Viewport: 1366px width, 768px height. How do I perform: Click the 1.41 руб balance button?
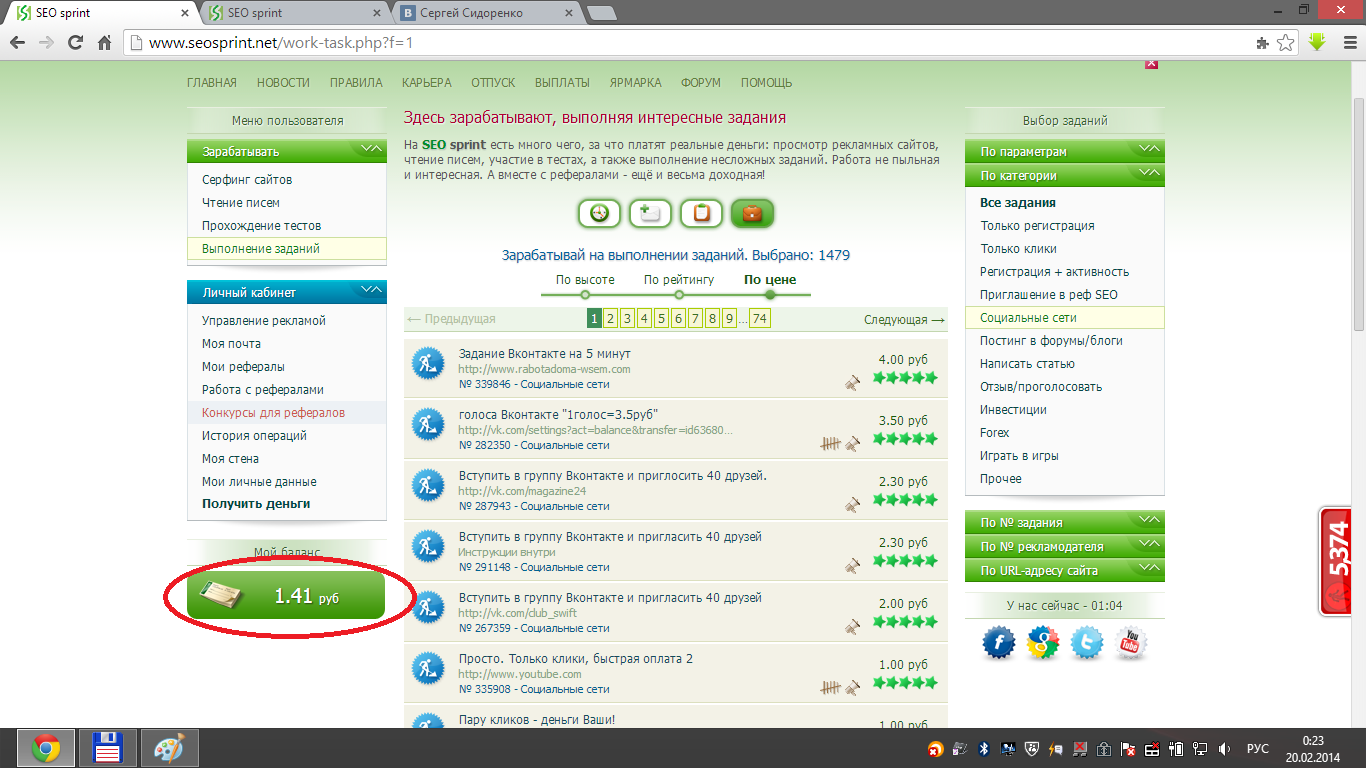(286, 596)
